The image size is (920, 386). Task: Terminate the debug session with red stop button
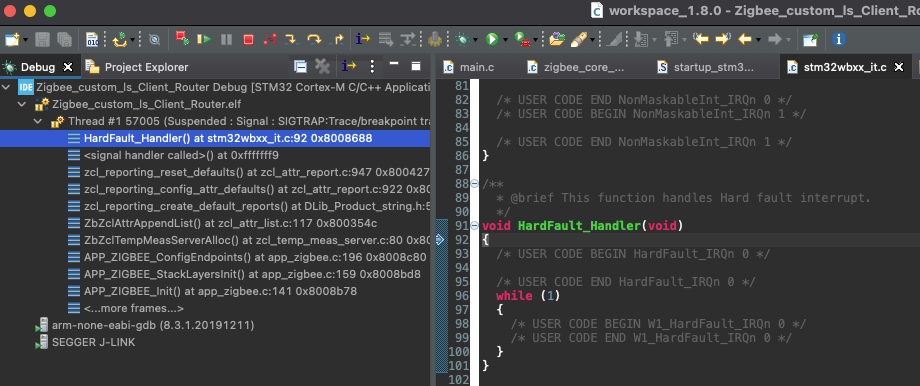click(248, 39)
